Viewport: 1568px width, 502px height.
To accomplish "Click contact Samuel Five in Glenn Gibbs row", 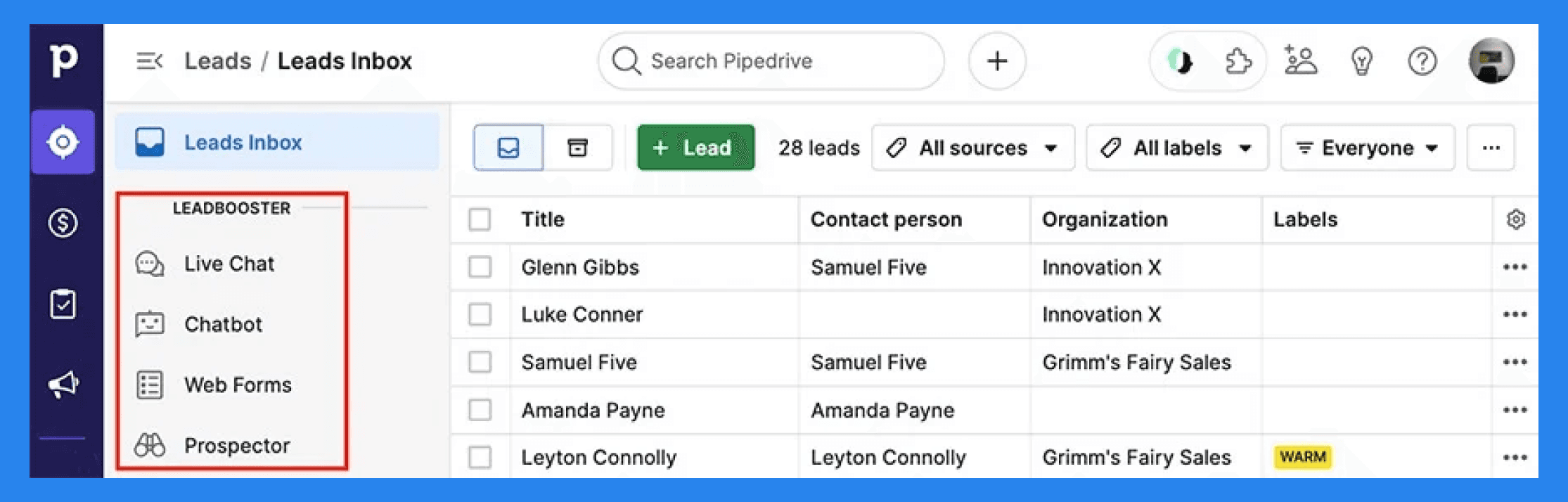I will tap(868, 267).
